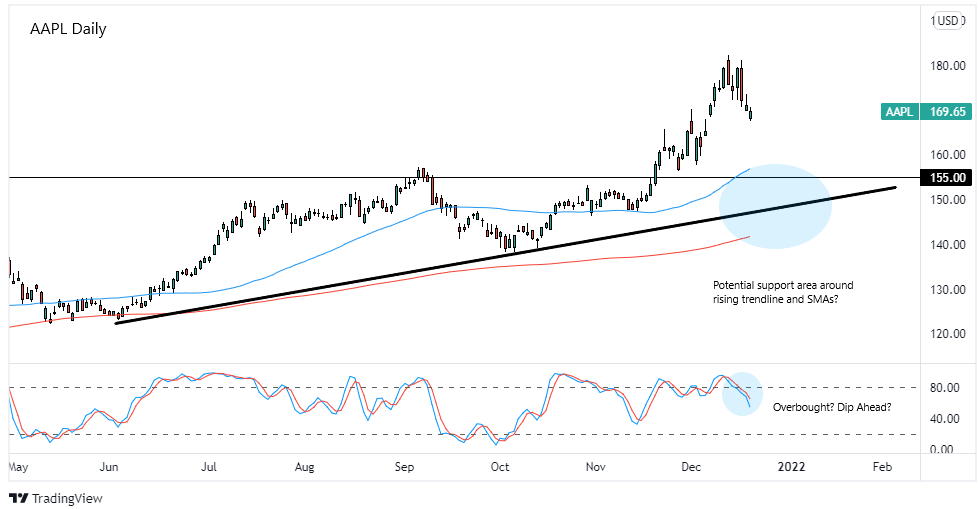
Task: Click the 160.00 price axis label
Action: (948, 154)
